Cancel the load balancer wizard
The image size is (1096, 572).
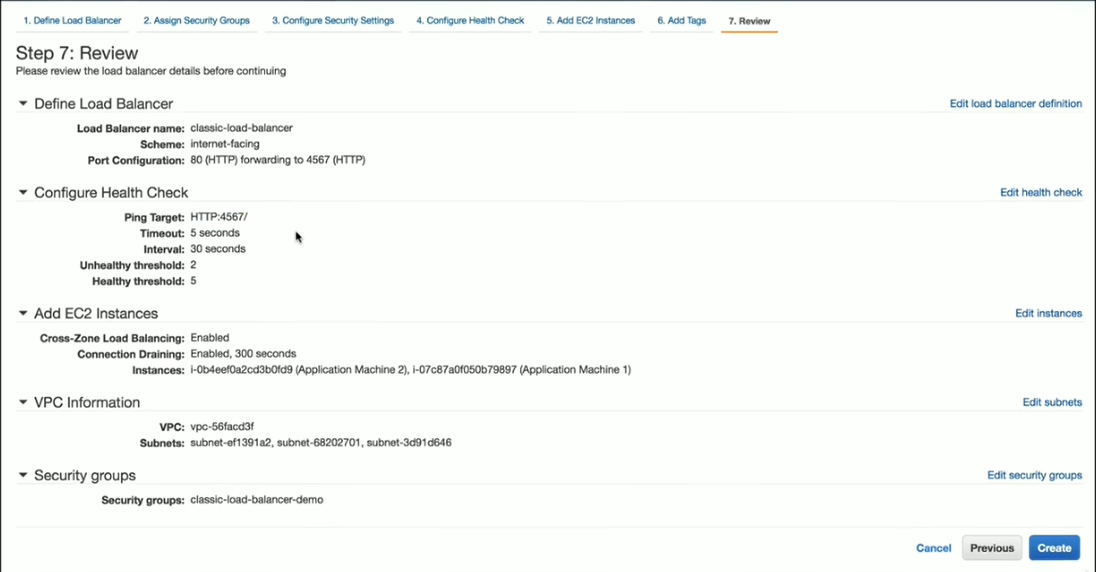pos(933,548)
